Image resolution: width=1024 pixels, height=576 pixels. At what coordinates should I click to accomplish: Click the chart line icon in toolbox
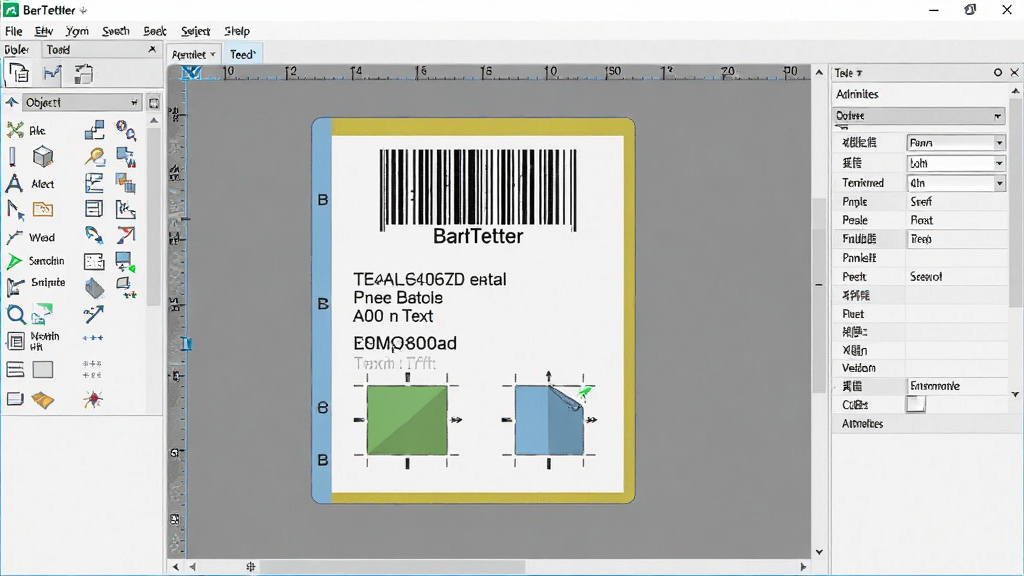(x=52, y=73)
